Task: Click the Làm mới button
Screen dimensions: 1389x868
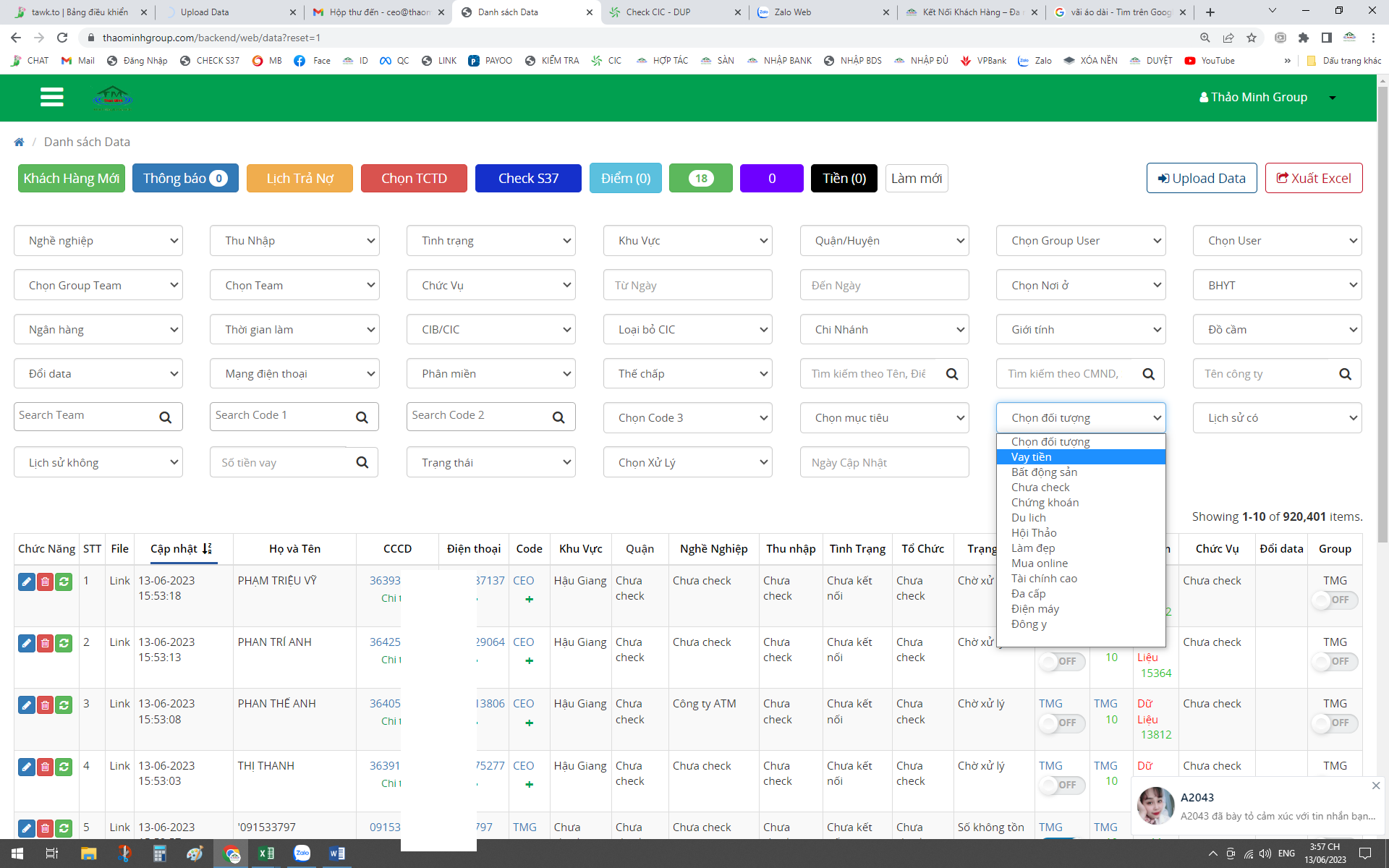Action: 917,179
